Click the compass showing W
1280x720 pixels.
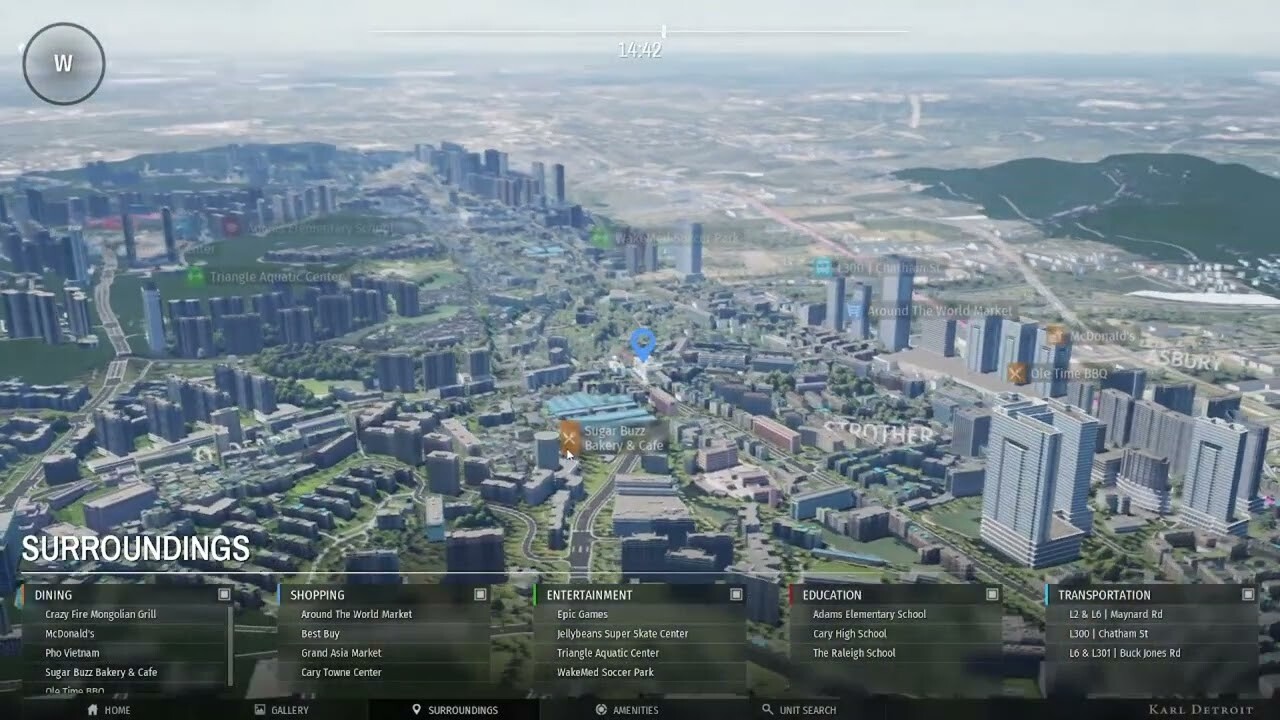63,63
